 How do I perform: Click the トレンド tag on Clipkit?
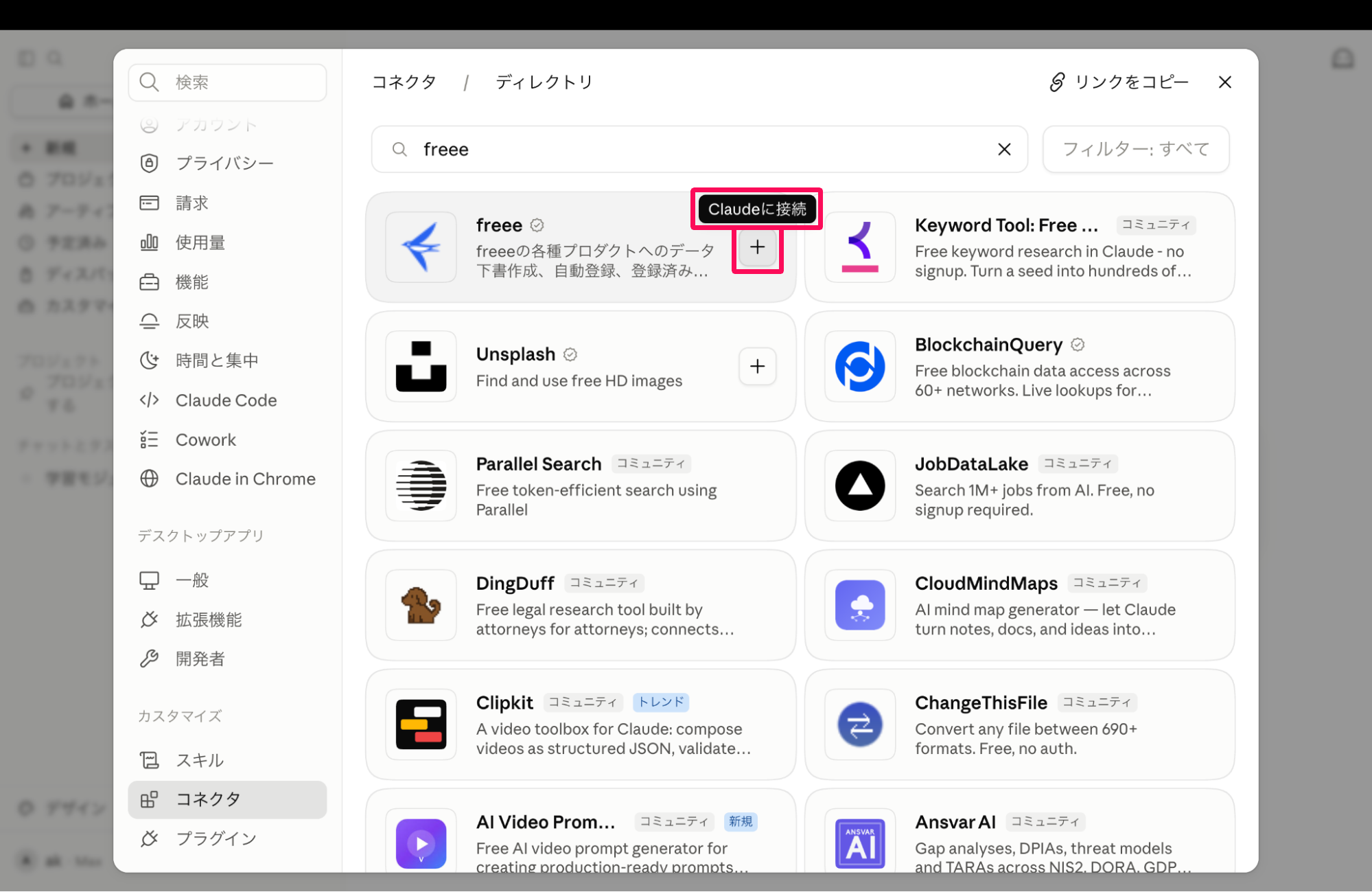661,702
